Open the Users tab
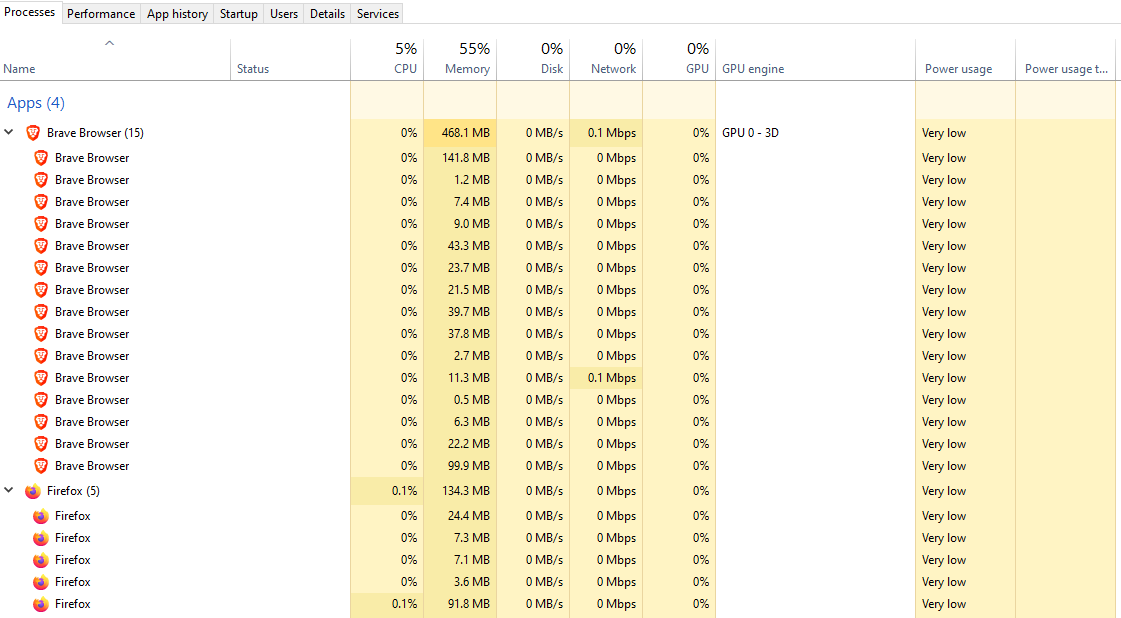Image resolution: width=1121 pixels, height=618 pixels. point(284,14)
